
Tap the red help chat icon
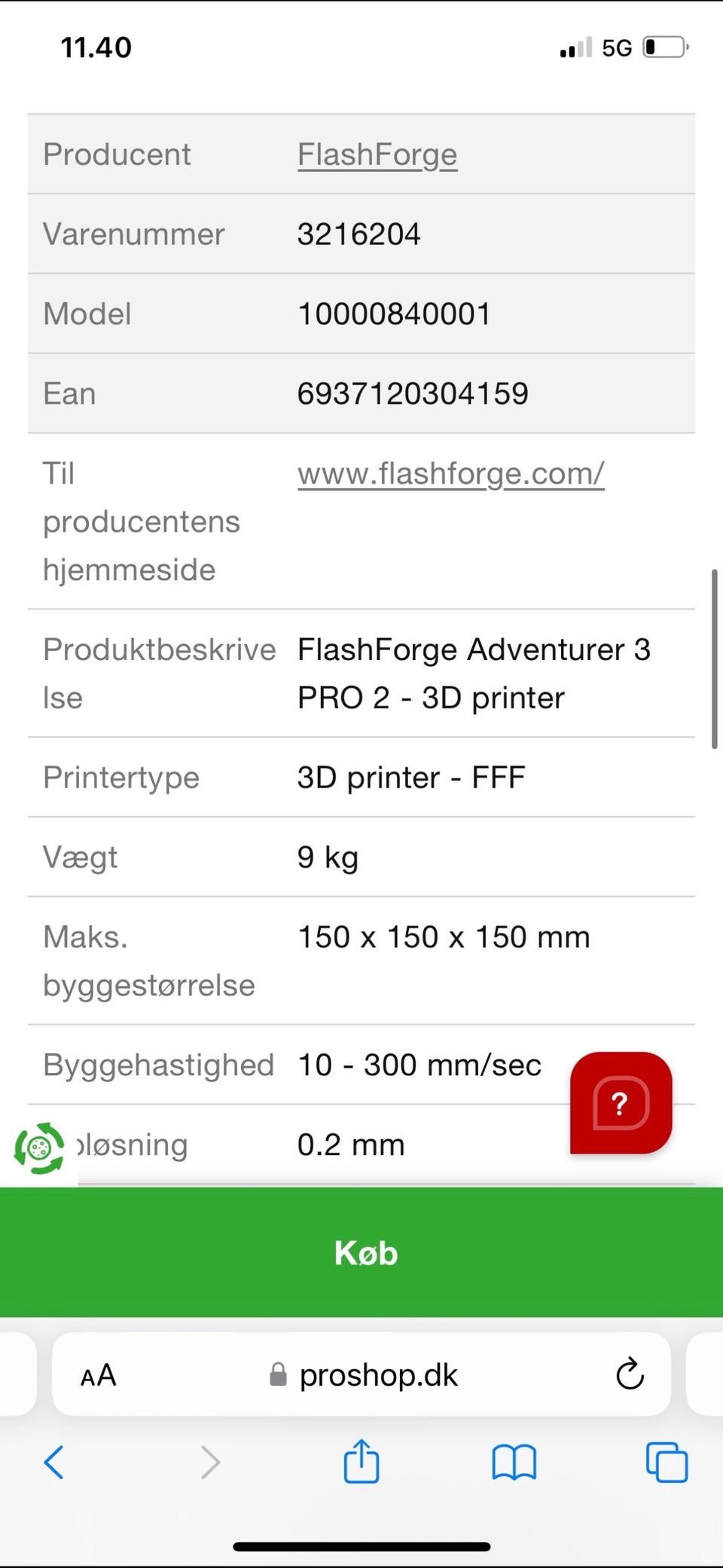click(621, 1103)
